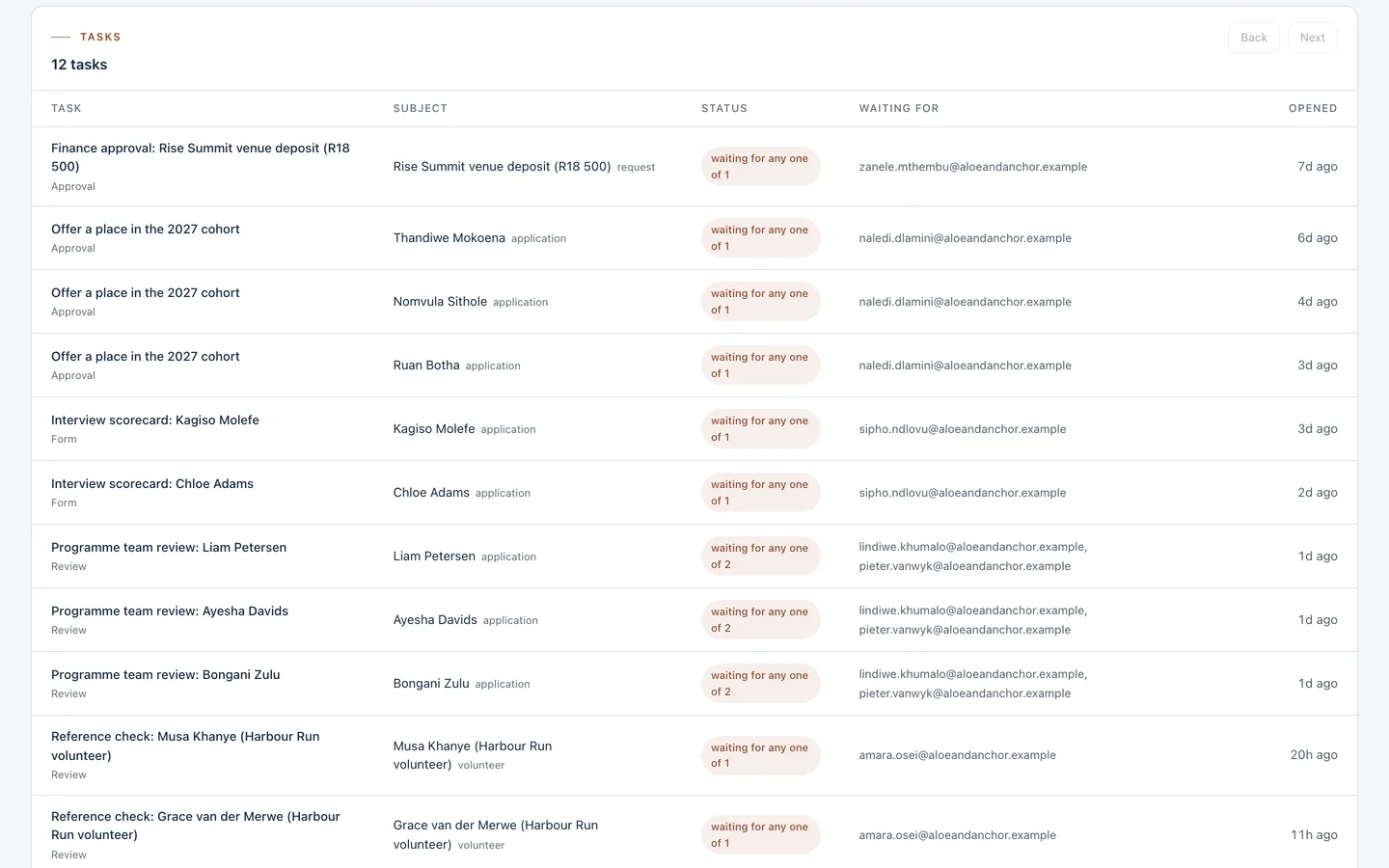
Task: Click the "7d ago" opened time
Action: tap(1318, 167)
